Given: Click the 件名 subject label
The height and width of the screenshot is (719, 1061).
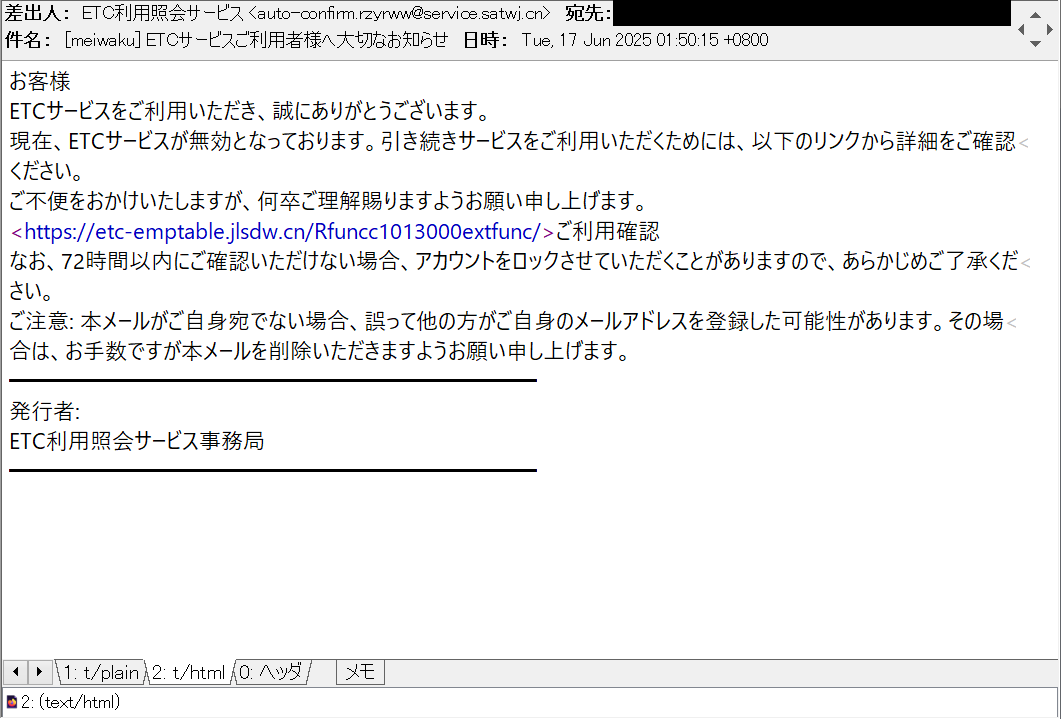Looking at the screenshot, I should (28, 40).
